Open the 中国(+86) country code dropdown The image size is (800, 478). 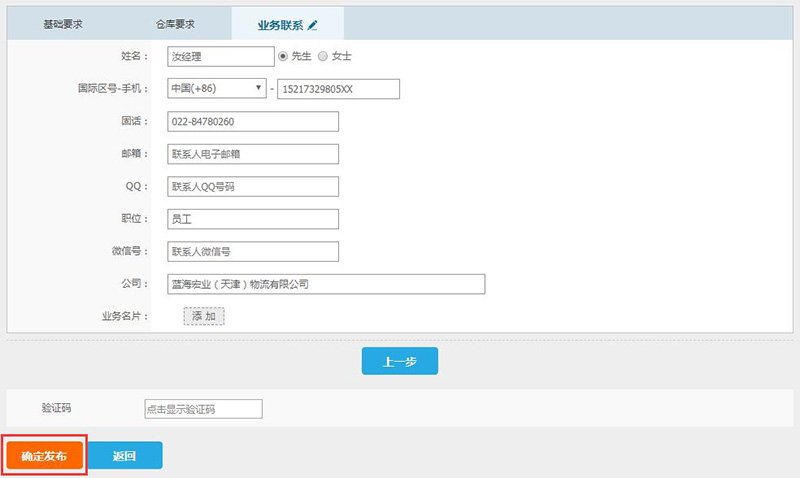[x=217, y=89]
